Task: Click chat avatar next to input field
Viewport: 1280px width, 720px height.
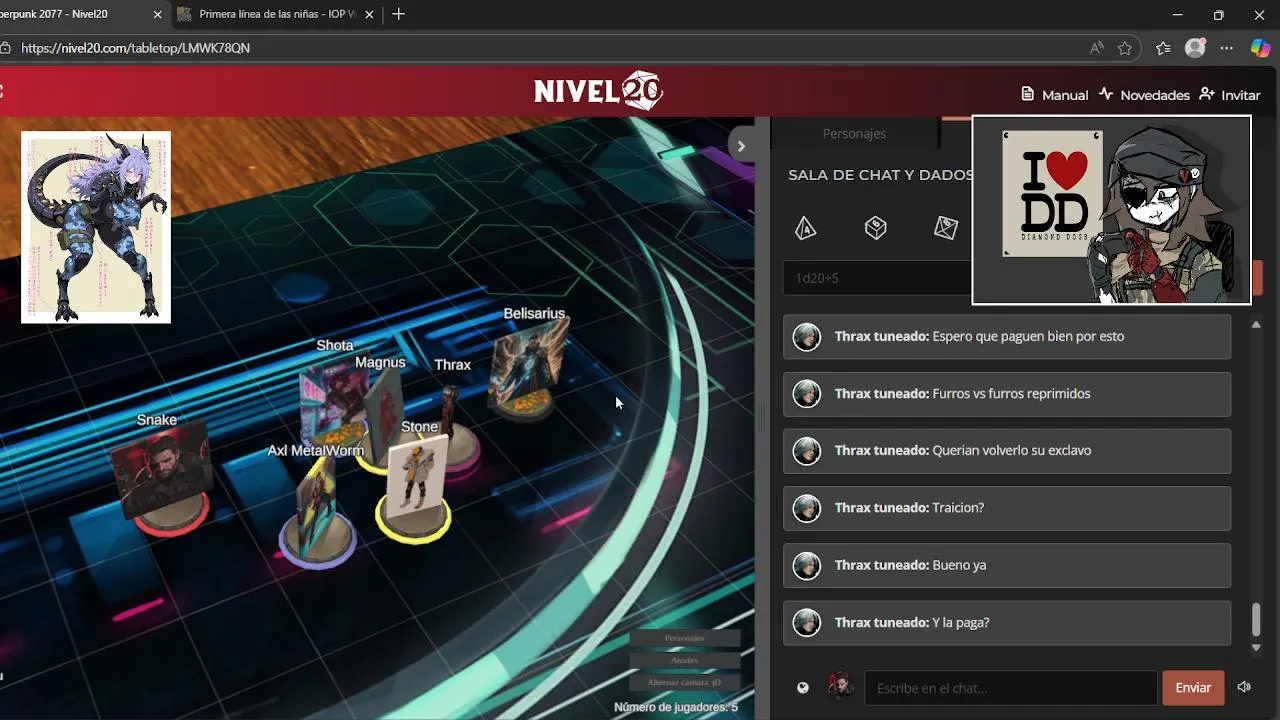Action: point(840,687)
